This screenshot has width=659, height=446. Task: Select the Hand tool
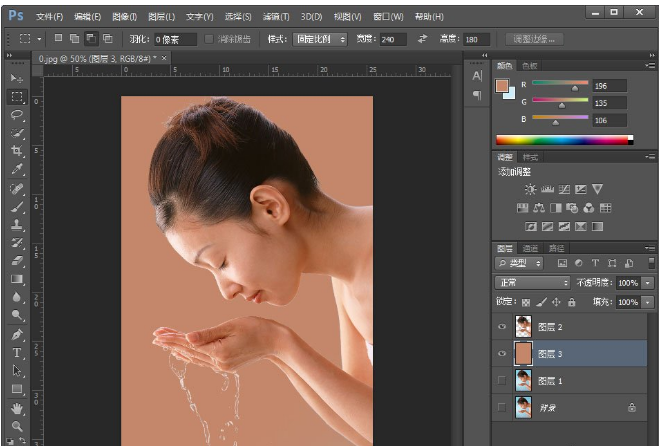(17, 408)
